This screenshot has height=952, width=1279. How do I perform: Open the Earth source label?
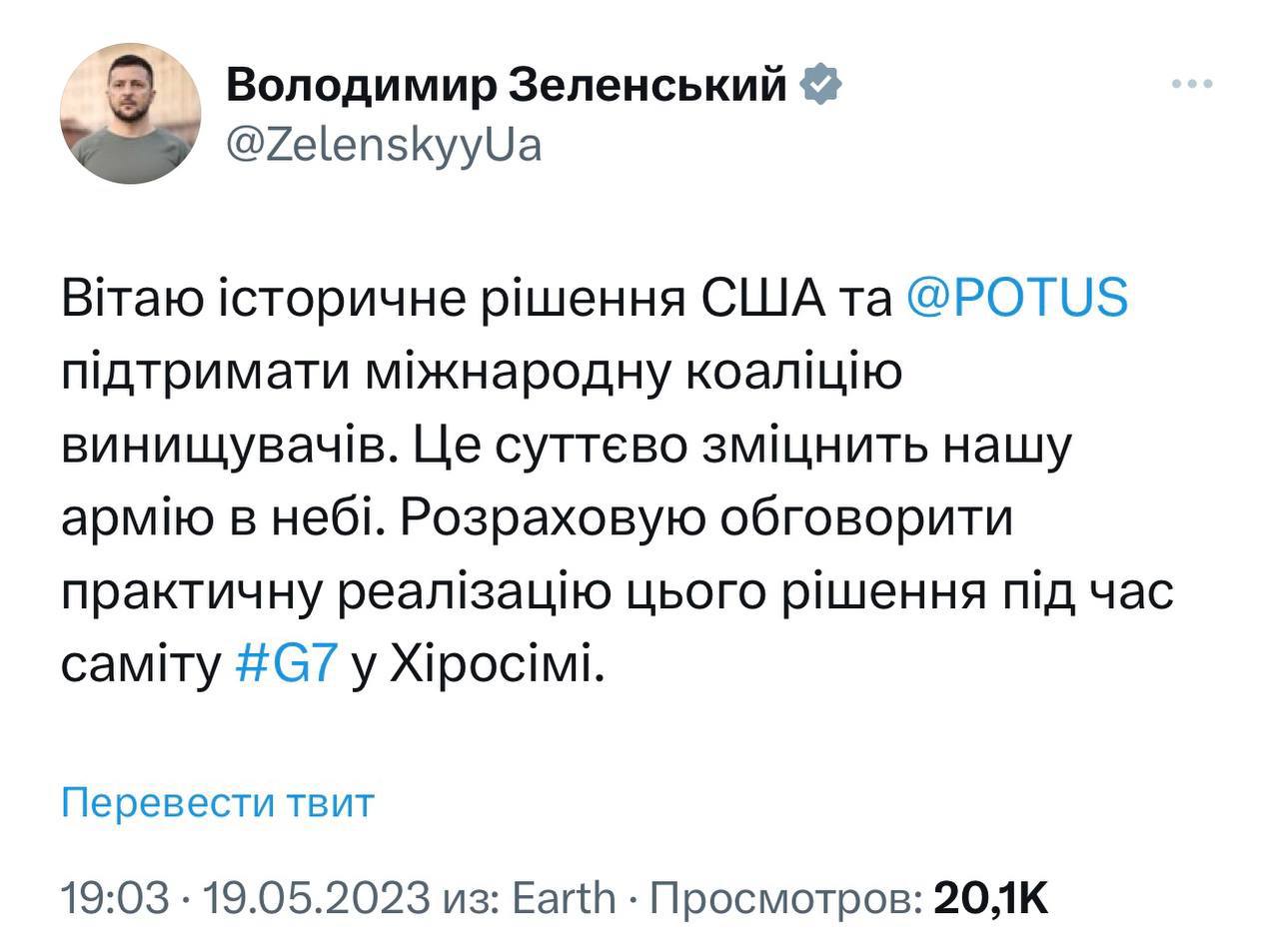[x=564, y=897]
